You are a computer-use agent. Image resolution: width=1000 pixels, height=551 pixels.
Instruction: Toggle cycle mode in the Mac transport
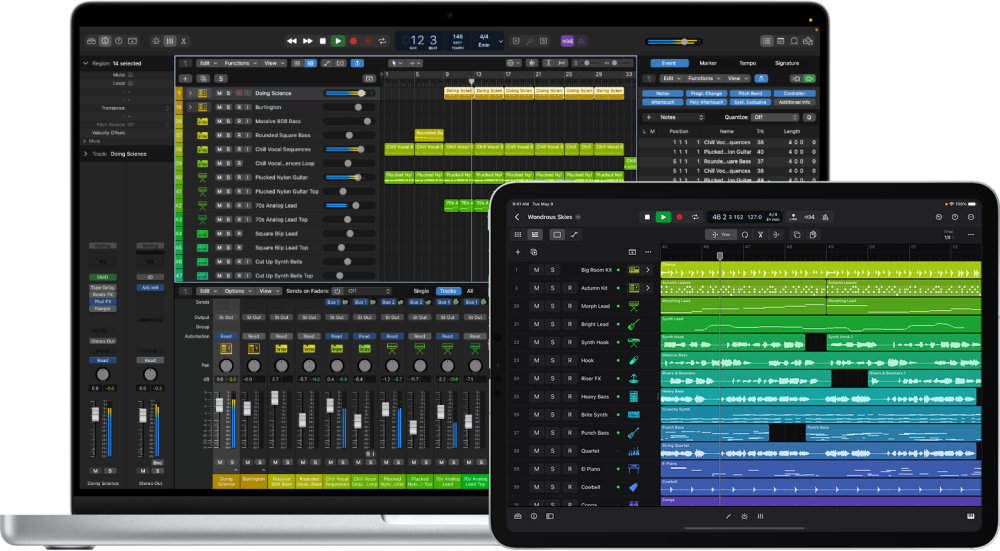click(x=383, y=41)
